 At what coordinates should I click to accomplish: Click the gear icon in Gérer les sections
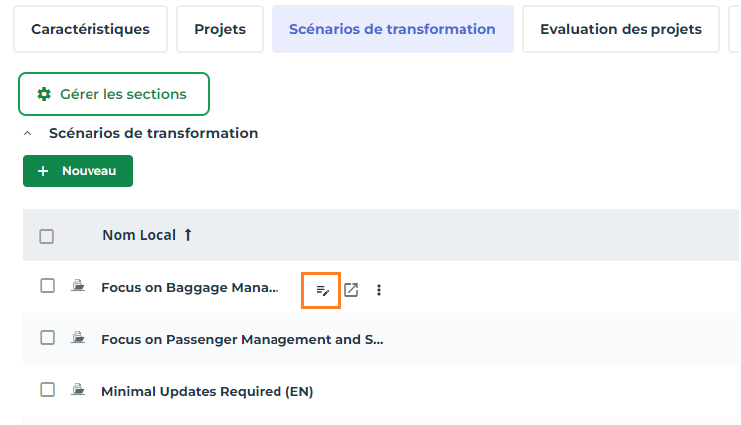coord(44,94)
